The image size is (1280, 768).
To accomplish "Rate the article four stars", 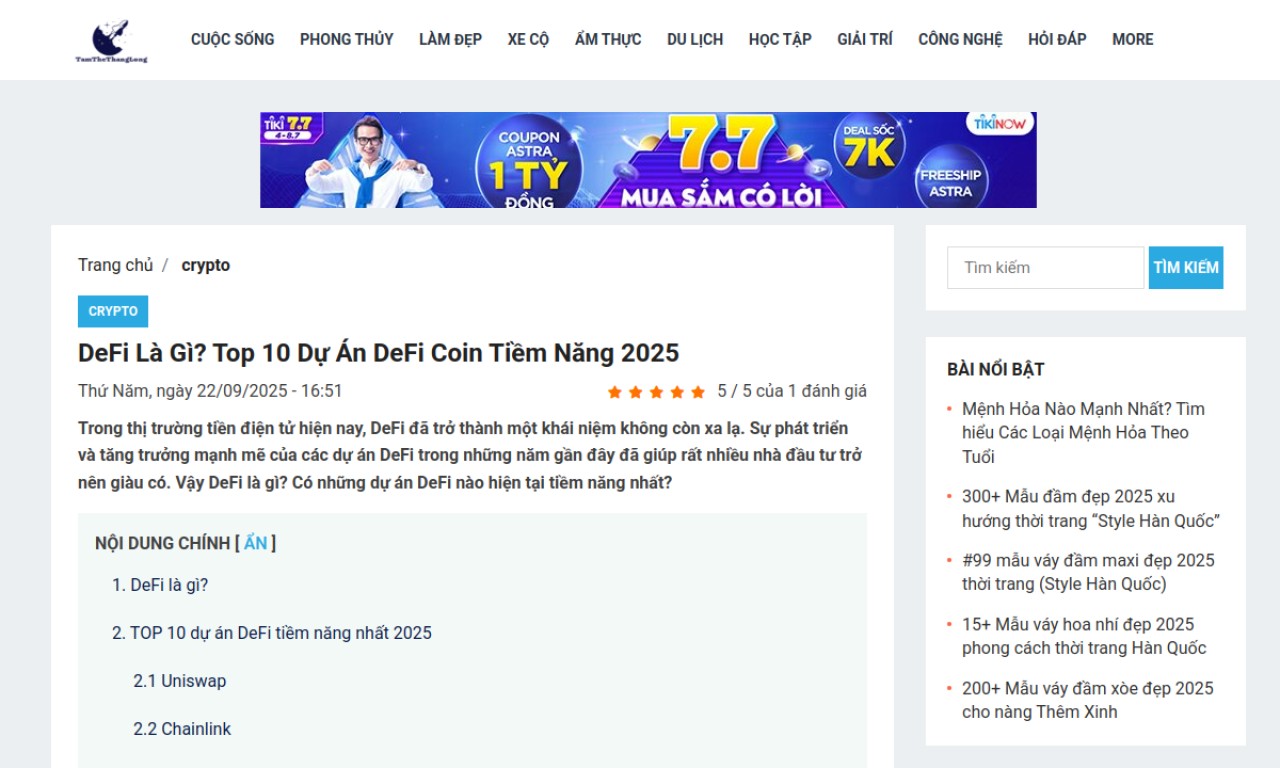I will (677, 392).
